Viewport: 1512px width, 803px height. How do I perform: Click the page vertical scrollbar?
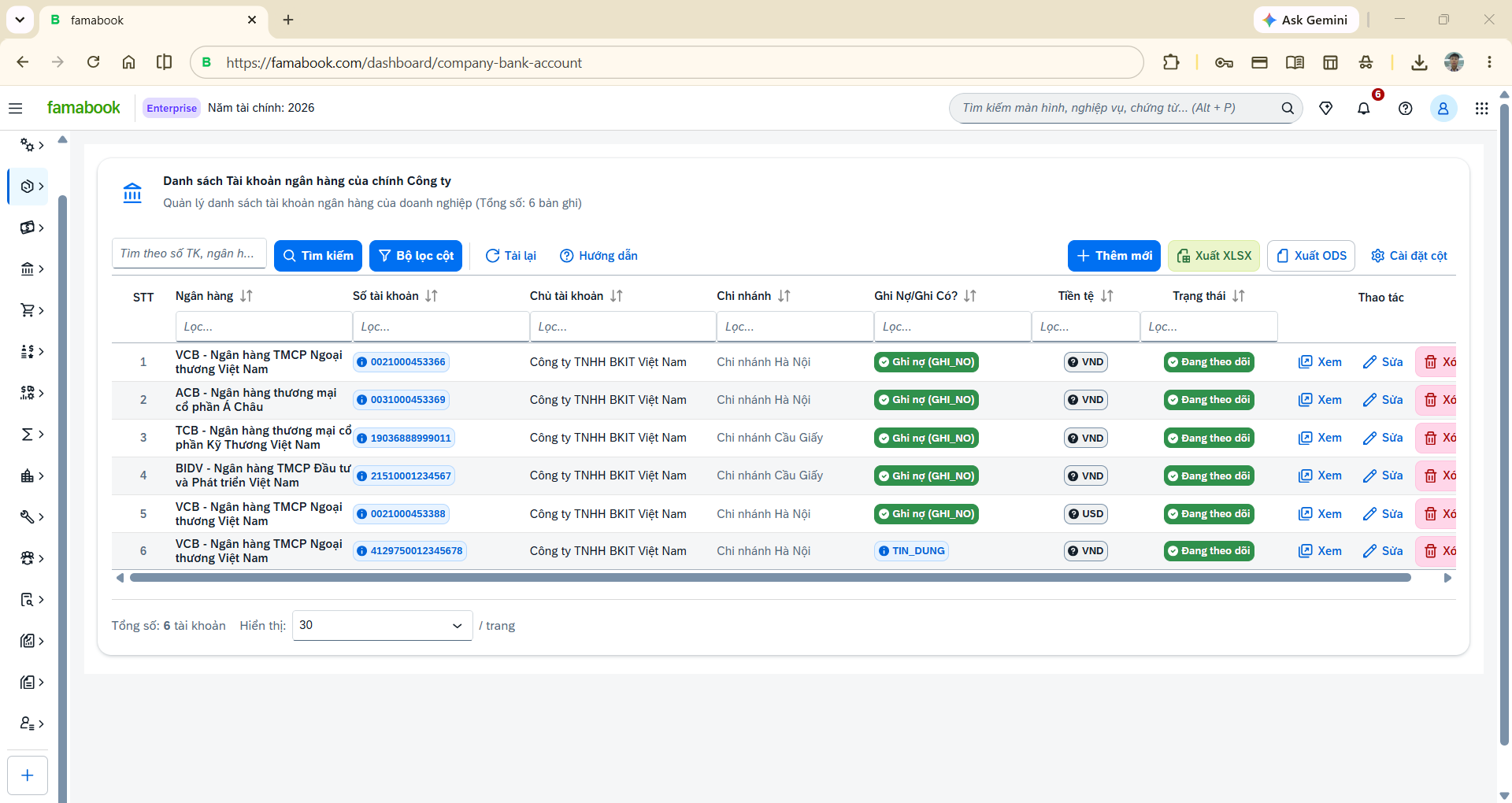pos(1504,425)
